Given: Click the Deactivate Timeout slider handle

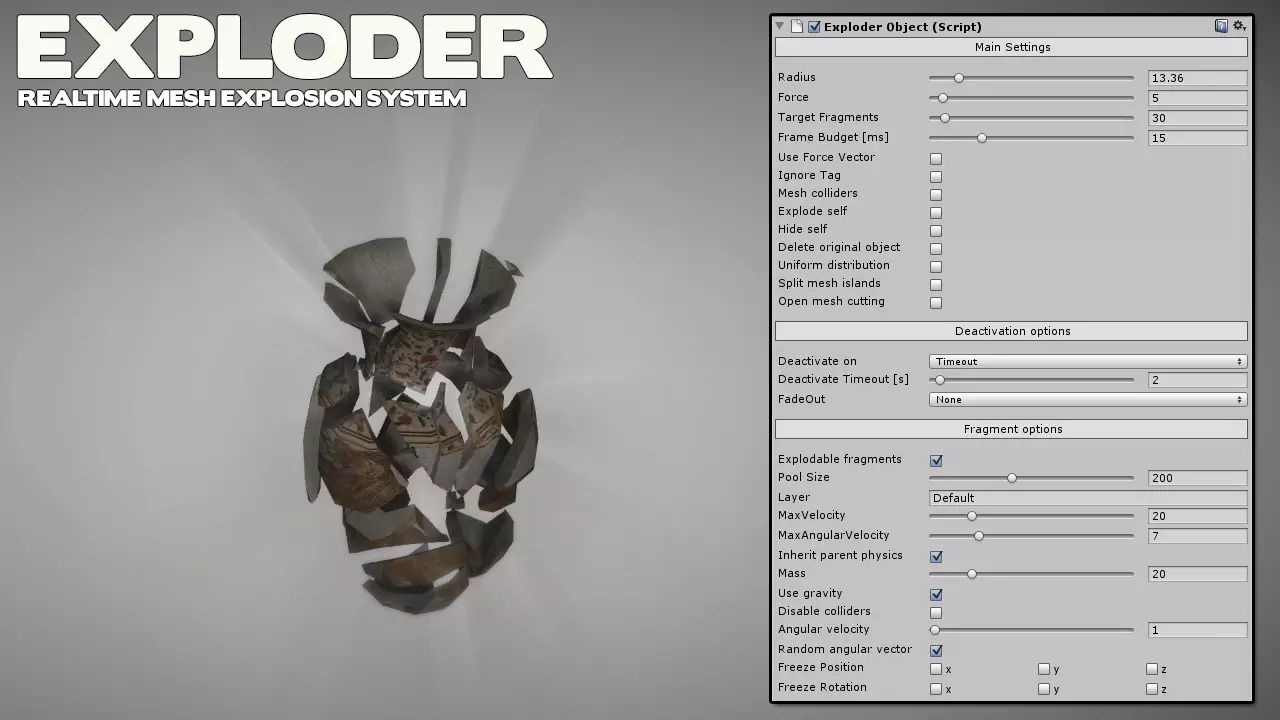Looking at the screenshot, I should click(939, 380).
